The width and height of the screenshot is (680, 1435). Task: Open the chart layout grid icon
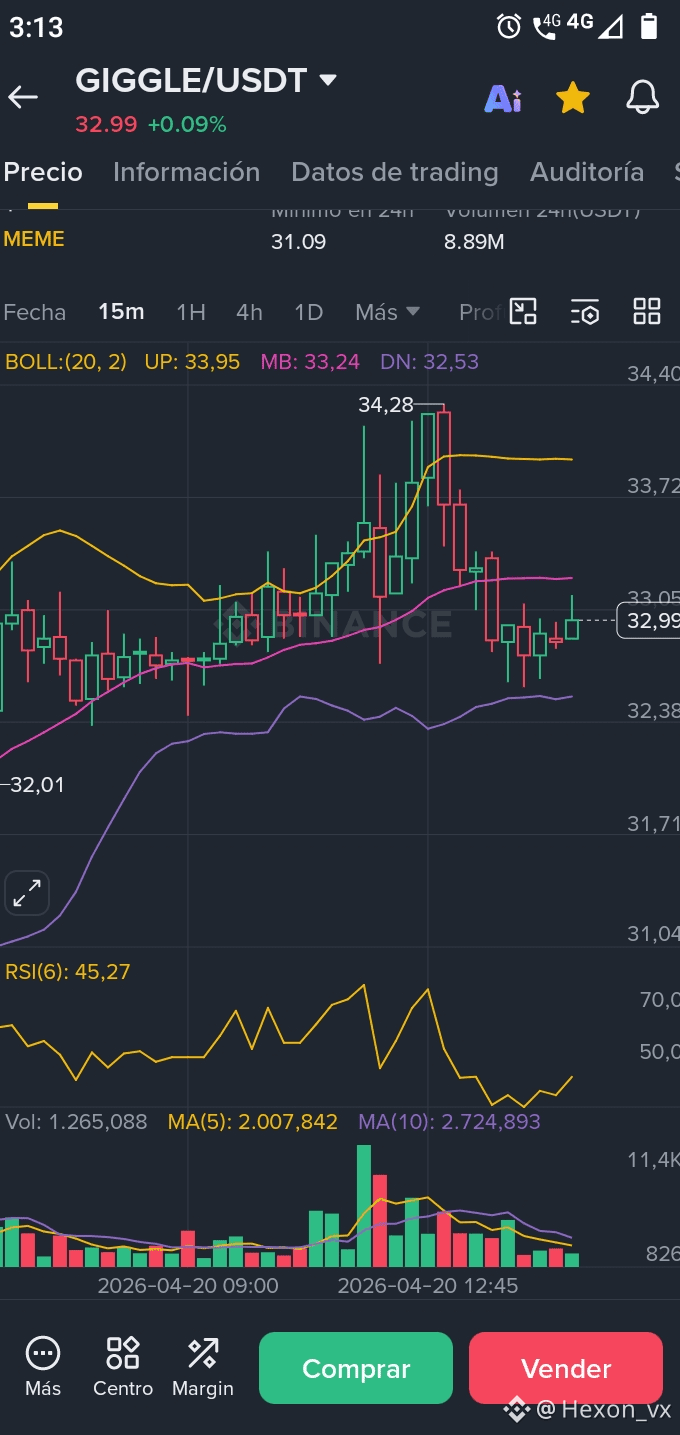647,311
